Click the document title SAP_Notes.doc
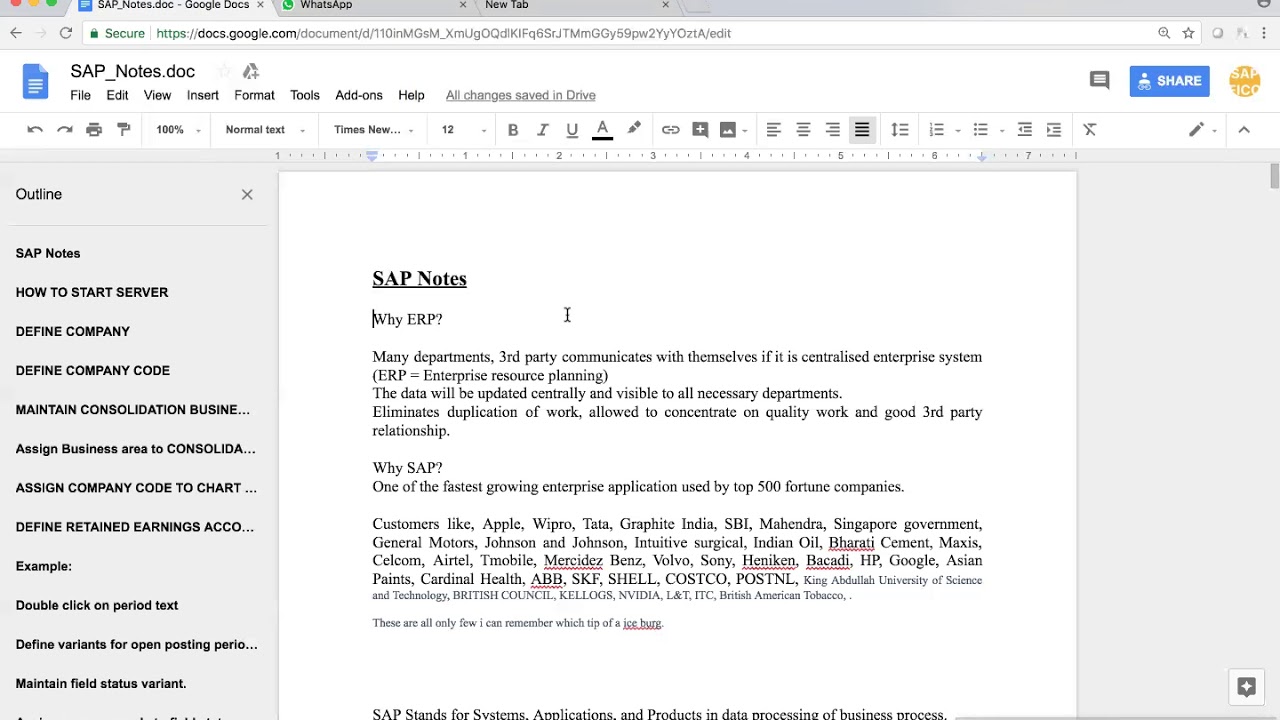The height and width of the screenshot is (720, 1280). 133,71
